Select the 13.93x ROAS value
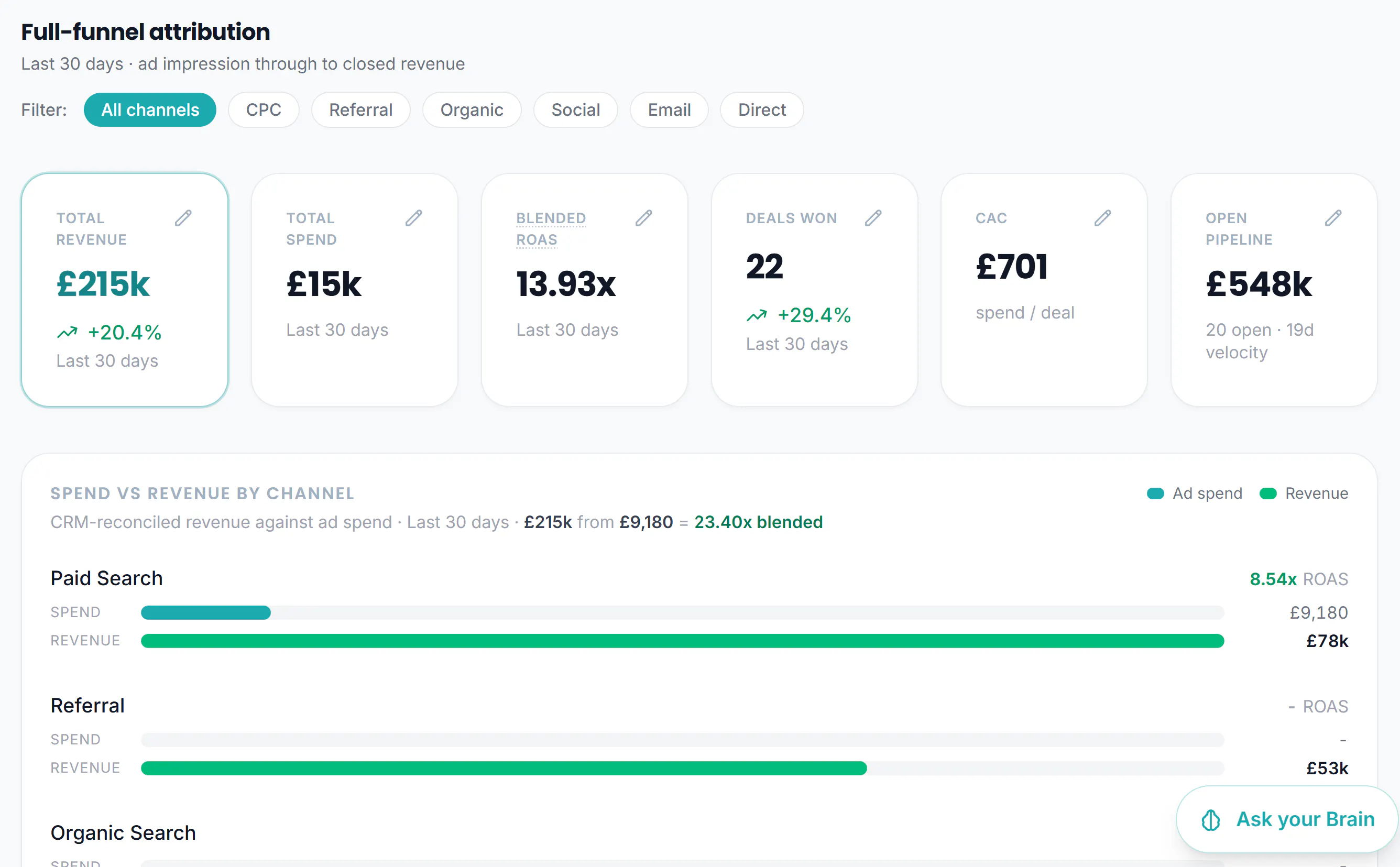The image size is (1400, 867). click(566, 284)
